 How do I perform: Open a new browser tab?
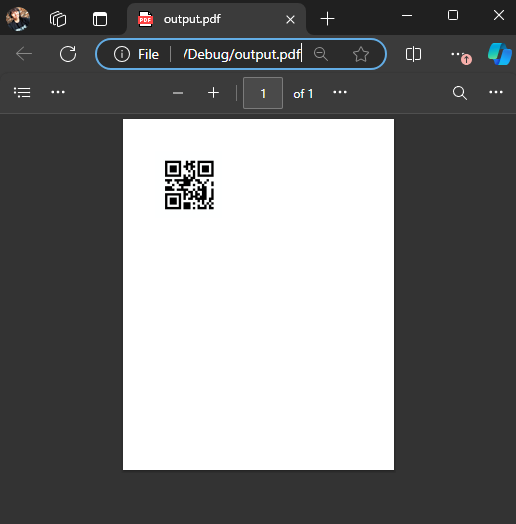click(327, 19)
